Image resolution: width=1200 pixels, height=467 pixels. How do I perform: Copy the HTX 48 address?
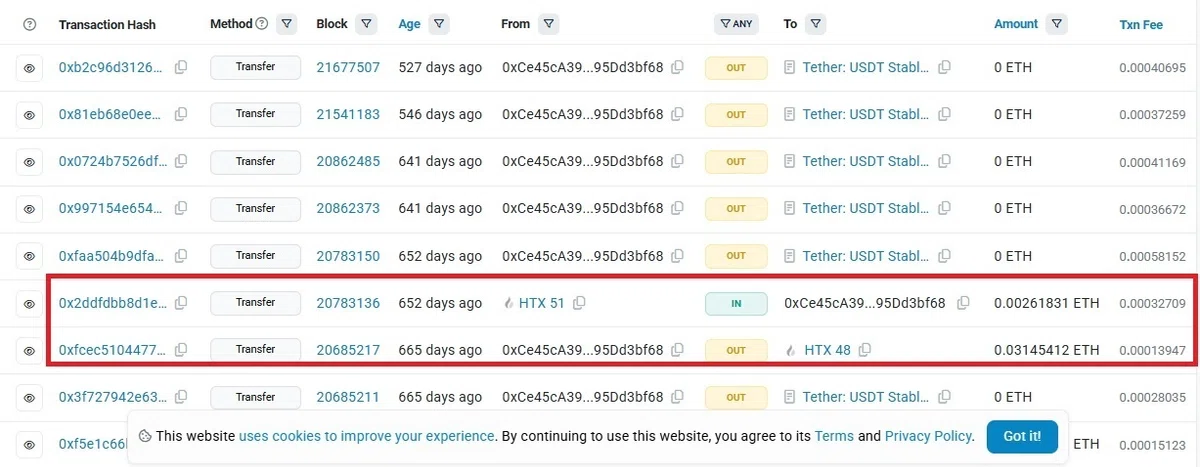865,349
